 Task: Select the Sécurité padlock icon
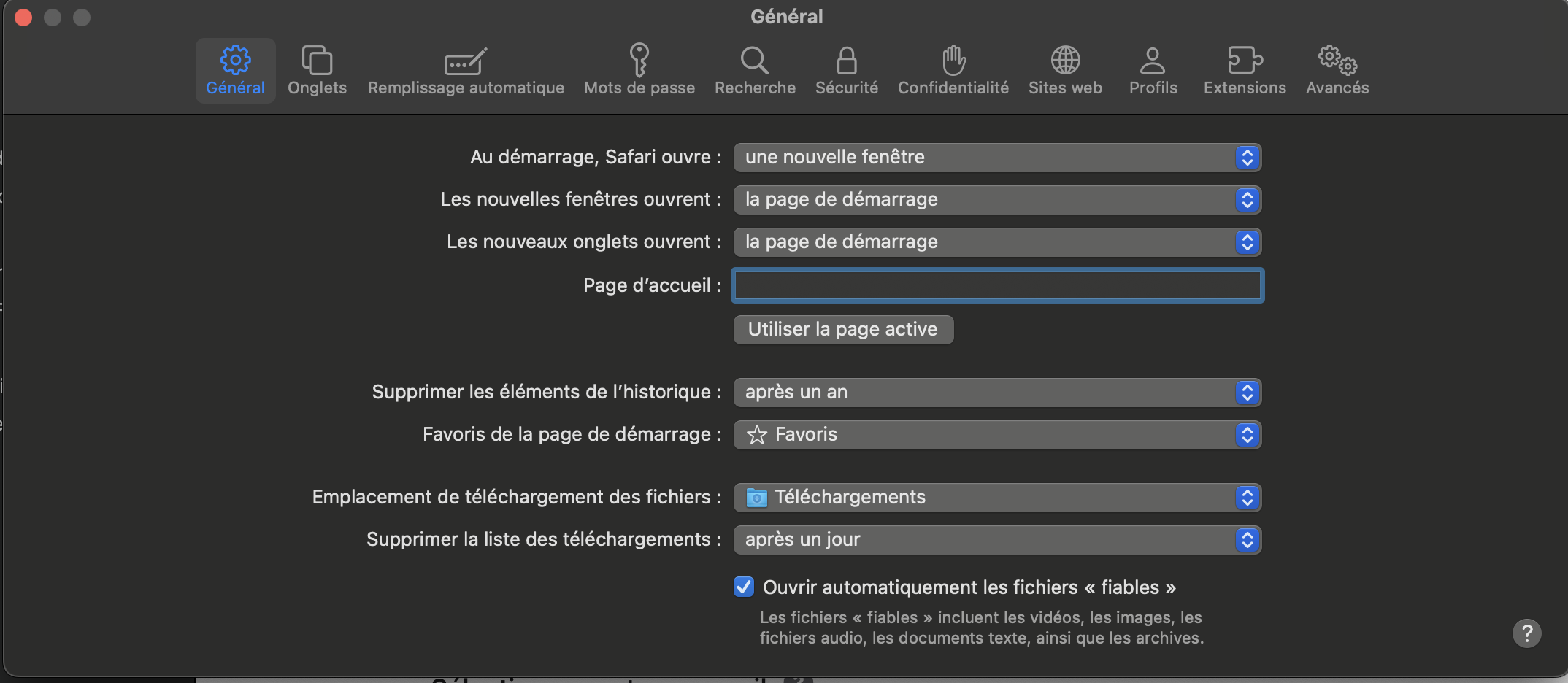tap(846, 61)
